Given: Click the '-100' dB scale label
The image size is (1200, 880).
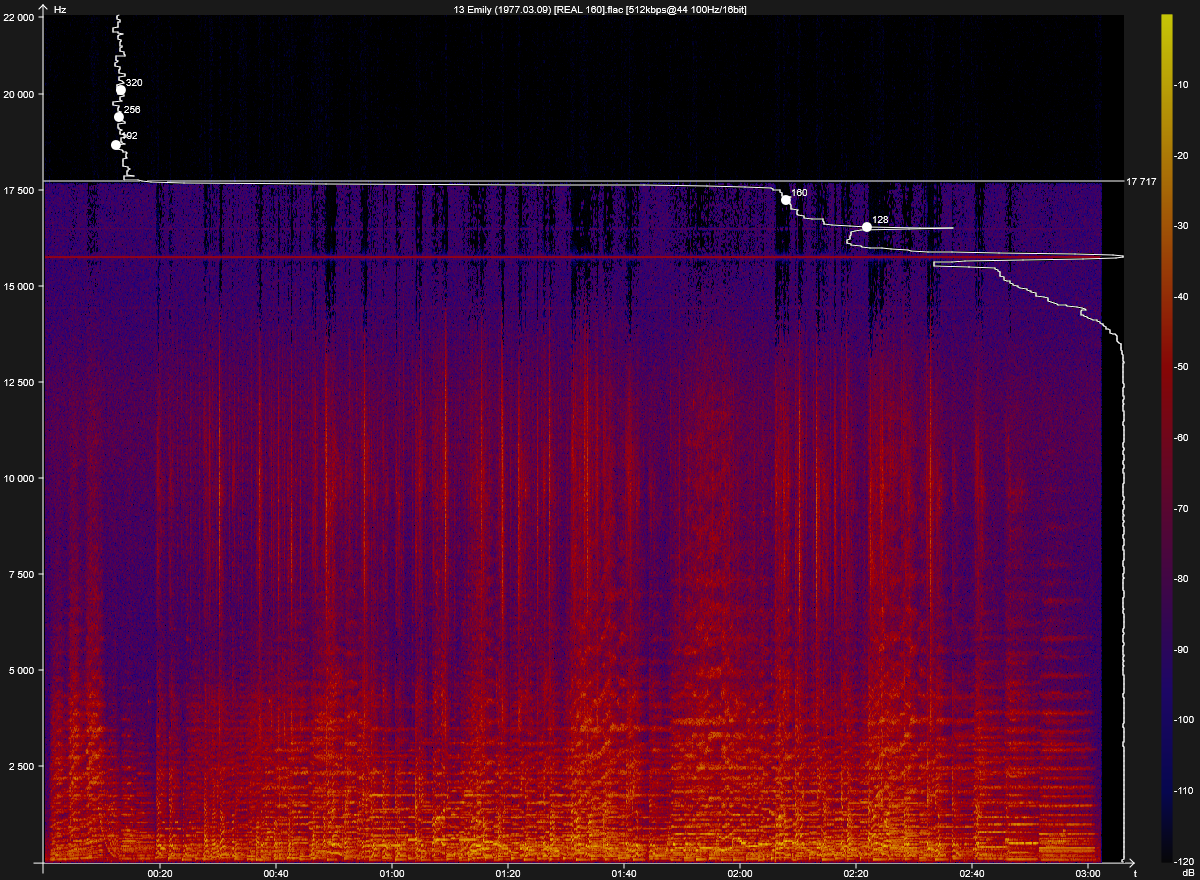Looking at the screenshot, I should (1182, 720).
